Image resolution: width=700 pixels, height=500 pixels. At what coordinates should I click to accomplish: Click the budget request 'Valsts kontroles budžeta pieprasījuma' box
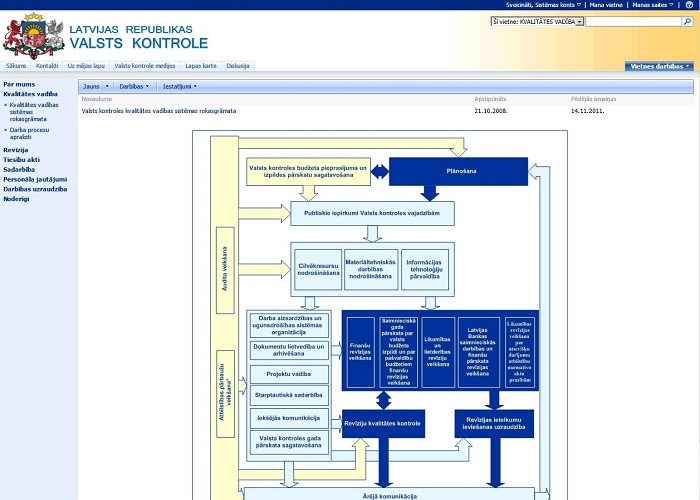click(x=308, y=171)
